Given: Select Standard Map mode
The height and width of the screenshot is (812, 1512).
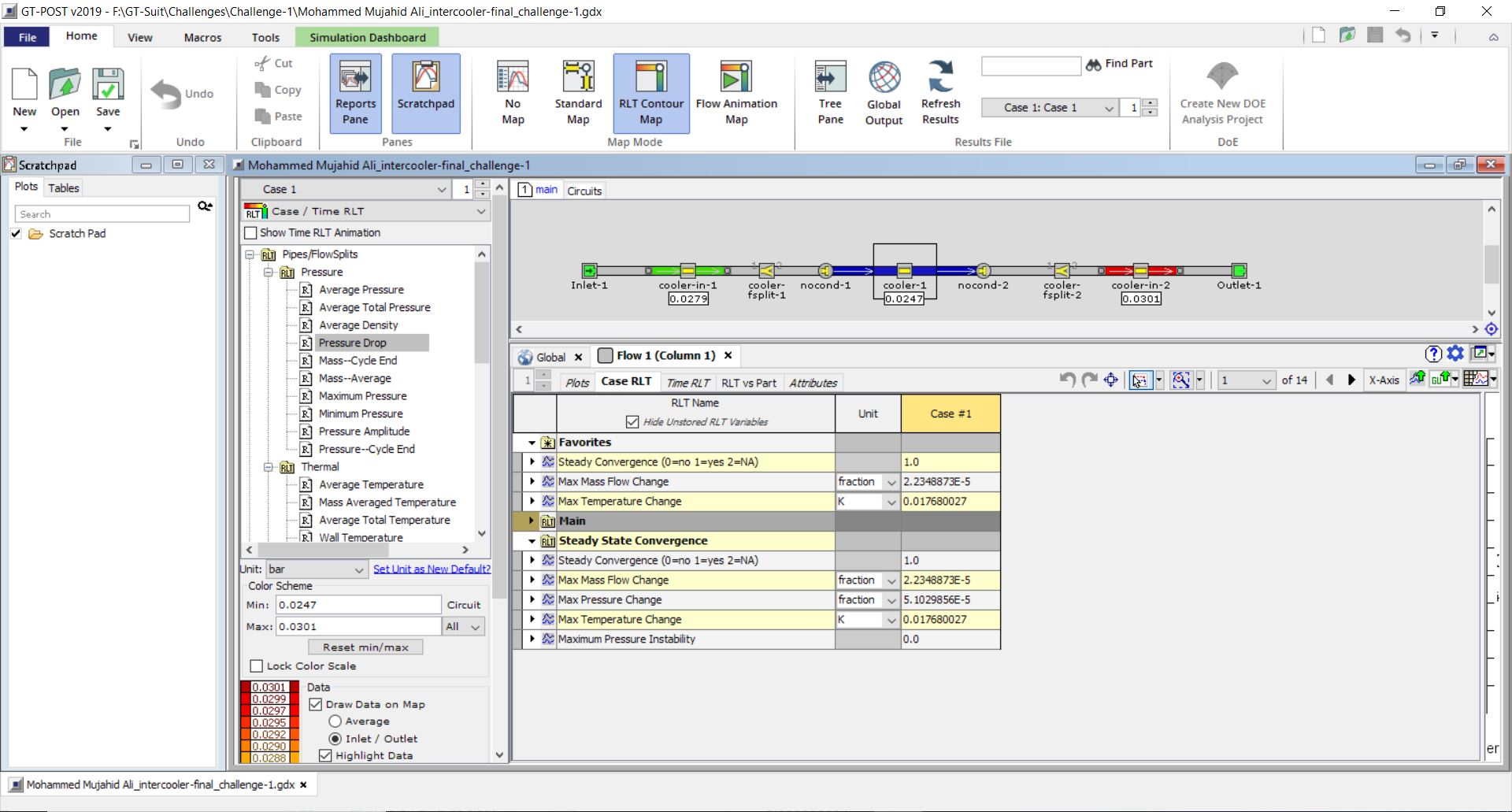Looking at the screenshot, I should [x=578, y=92].
